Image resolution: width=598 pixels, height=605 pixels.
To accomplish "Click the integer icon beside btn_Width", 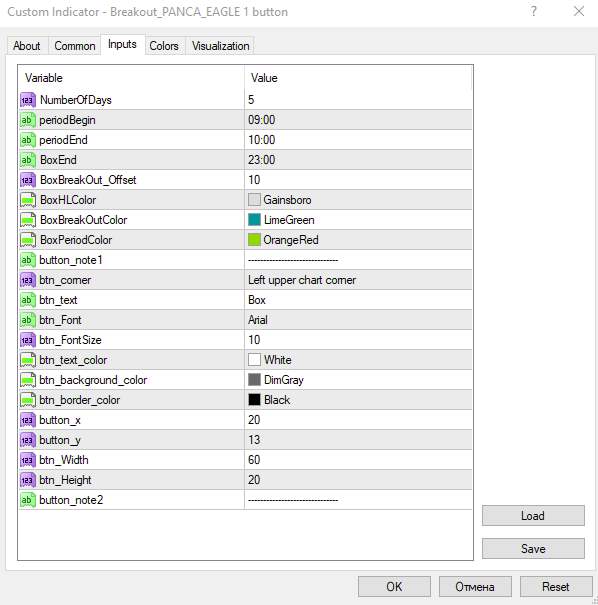I will (x=28, y=460).
